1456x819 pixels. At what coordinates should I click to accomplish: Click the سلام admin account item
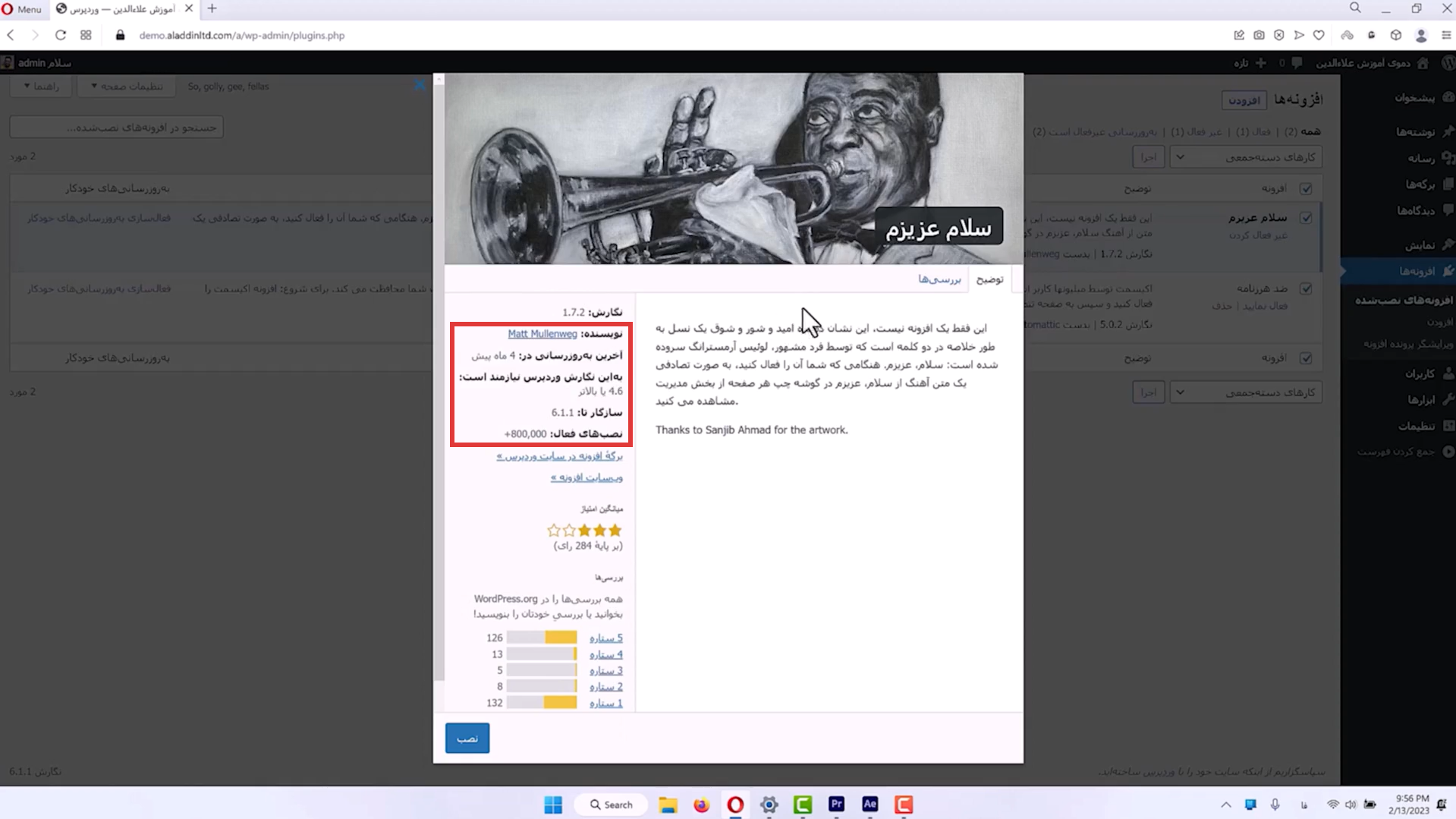pyautogui.click(x=37, y=63)
